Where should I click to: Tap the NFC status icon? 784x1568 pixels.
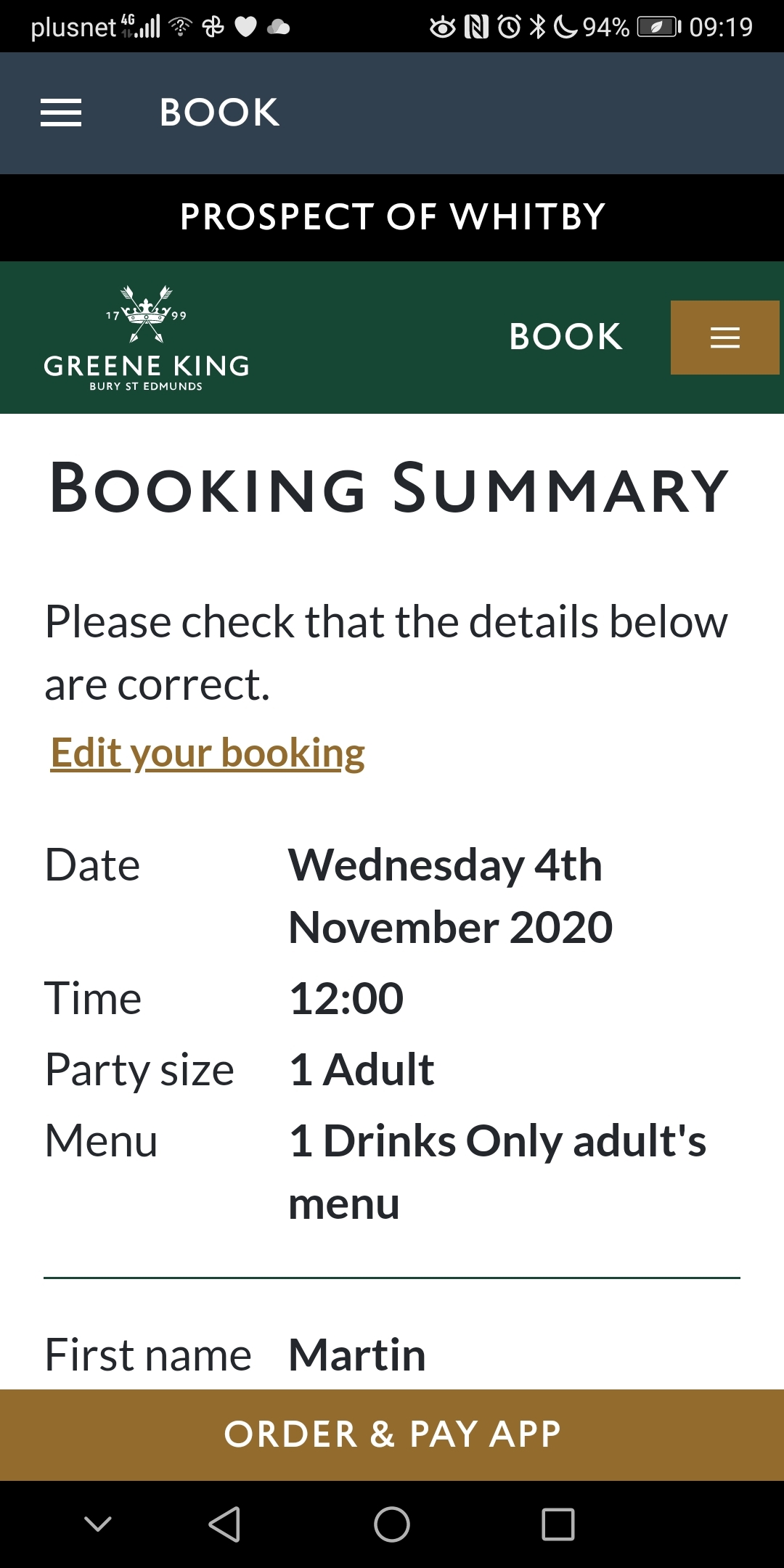tap(476, 28)
